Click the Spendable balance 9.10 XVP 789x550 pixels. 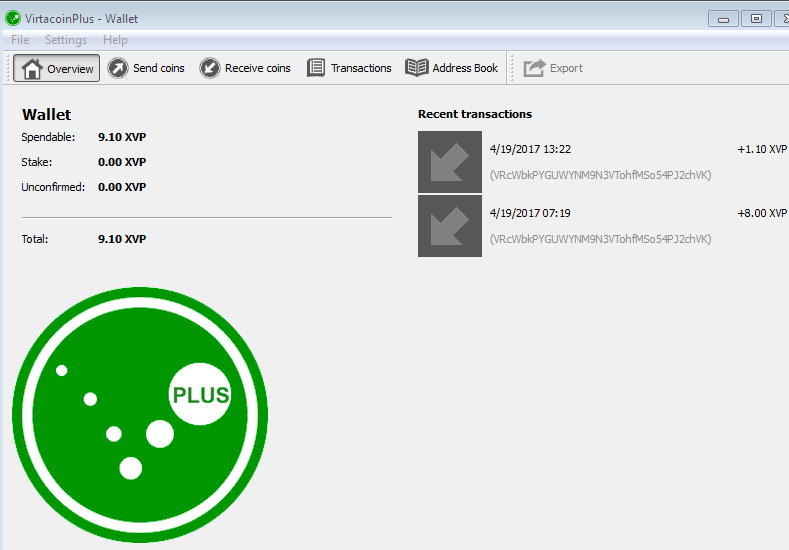[122, 137]
